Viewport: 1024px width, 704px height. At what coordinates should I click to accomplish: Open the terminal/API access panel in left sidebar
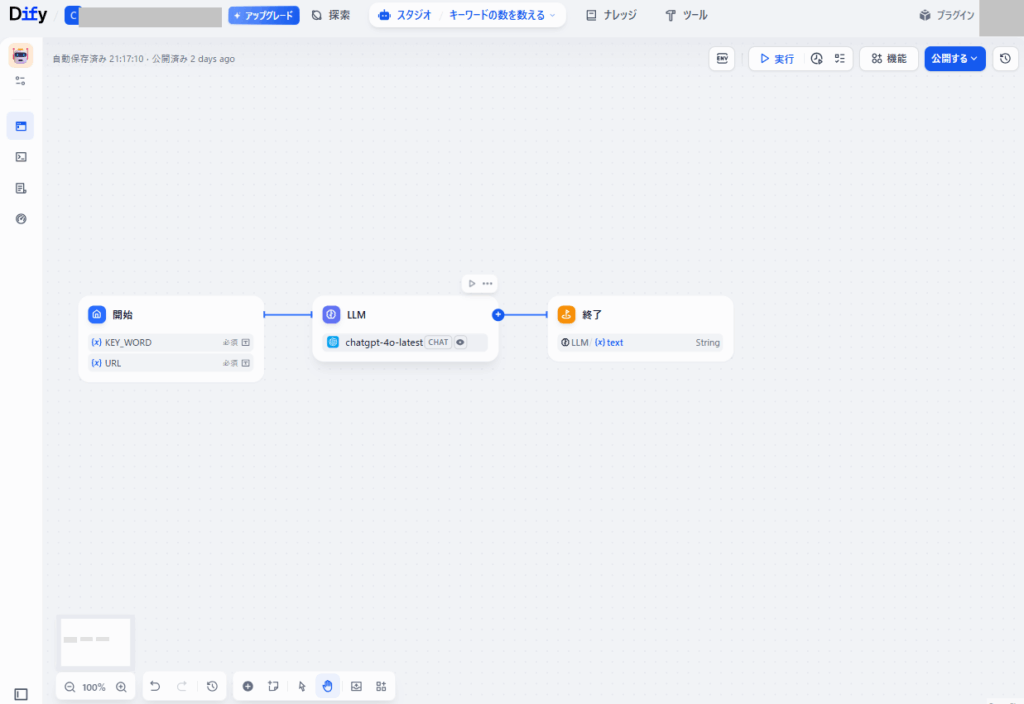point(20,156)
